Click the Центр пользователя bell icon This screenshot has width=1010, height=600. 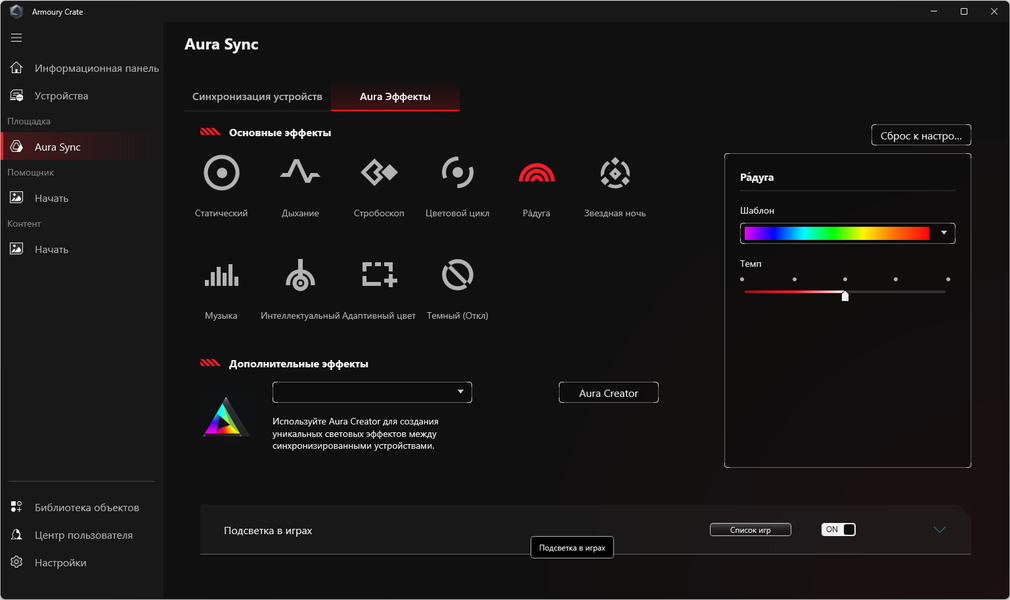pyautogui.click(x=17, y=534)
